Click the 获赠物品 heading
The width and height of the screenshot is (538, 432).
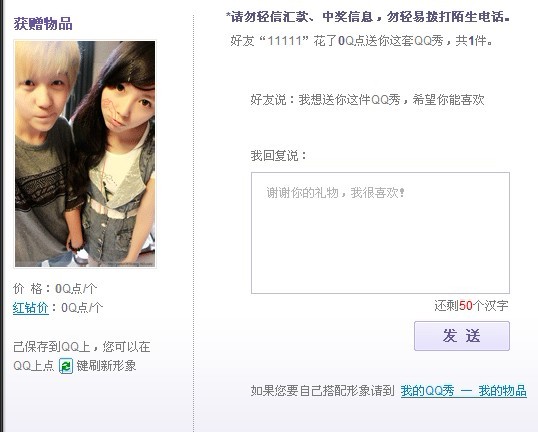(x=43, y=24)
